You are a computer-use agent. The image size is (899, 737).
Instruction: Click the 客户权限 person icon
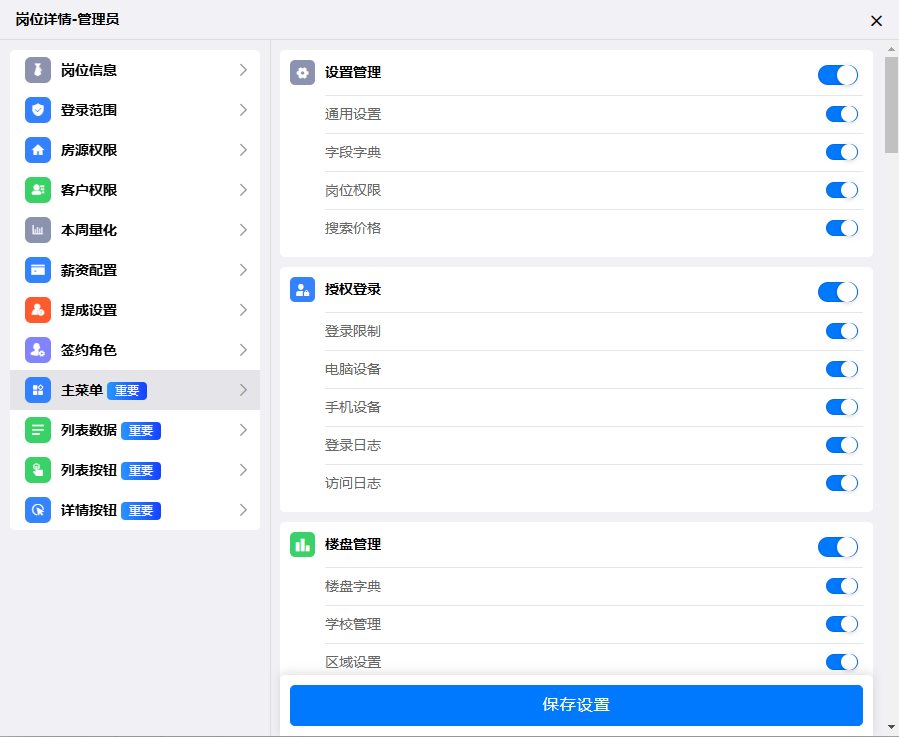pos(38,190)
